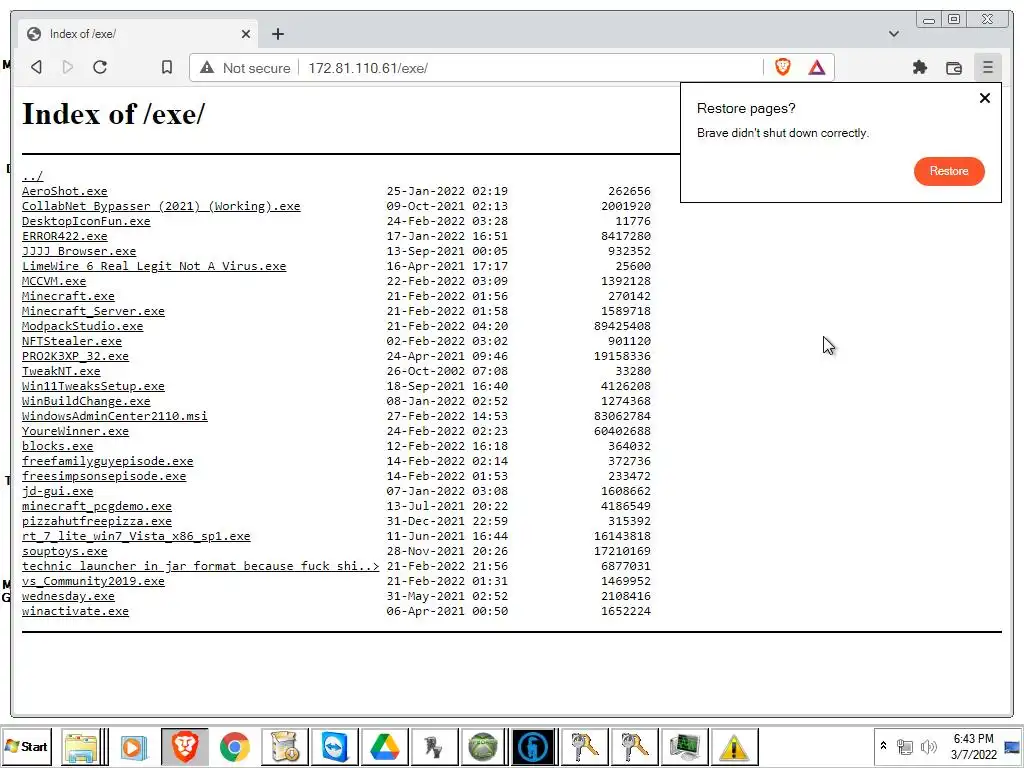This screenshot has width=1024, height=768.
Task: Go back to the previous page
Action: pyautogui.click(x=37, y=67)
